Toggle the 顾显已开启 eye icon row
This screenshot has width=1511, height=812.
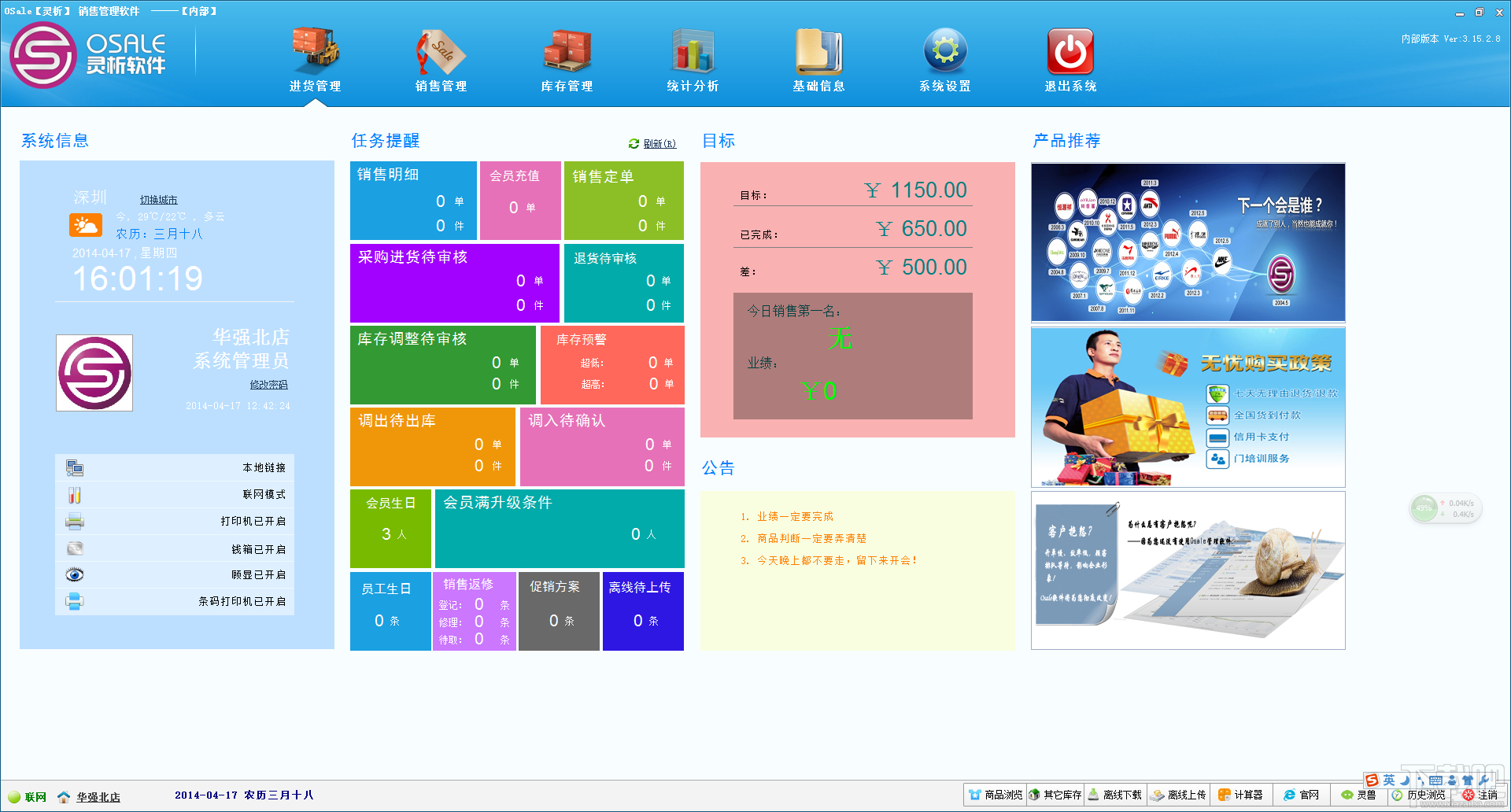tap(175, 575)
